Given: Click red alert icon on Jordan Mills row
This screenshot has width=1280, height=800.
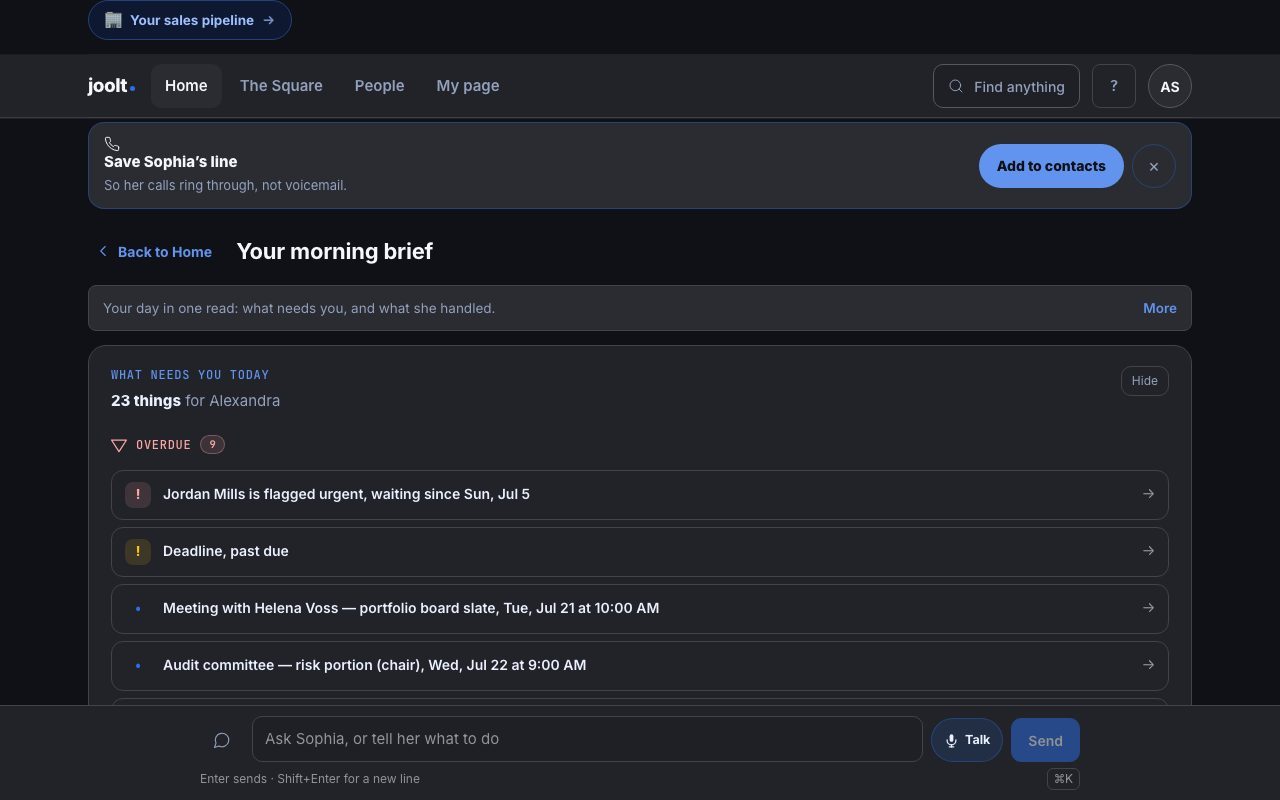Looking at the screenshot, I should point(138,495).
